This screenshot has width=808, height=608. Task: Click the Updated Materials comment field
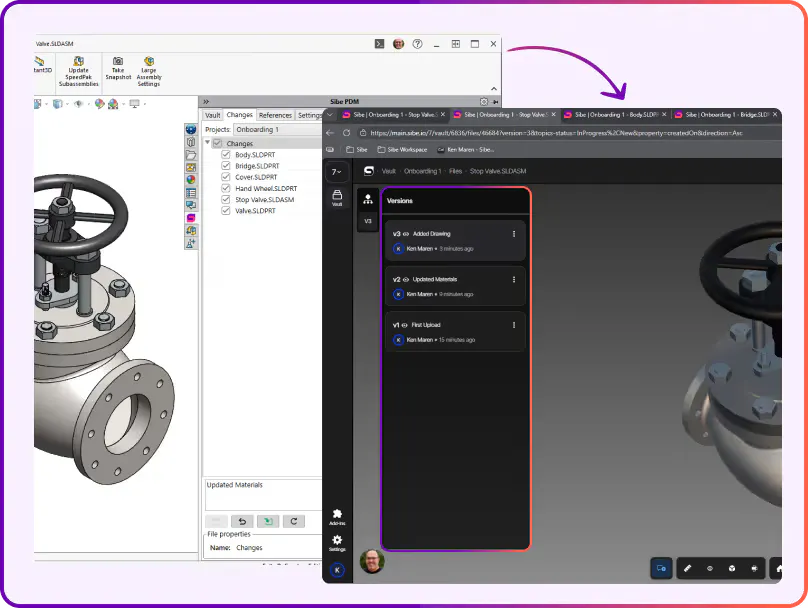coord(264,495)
